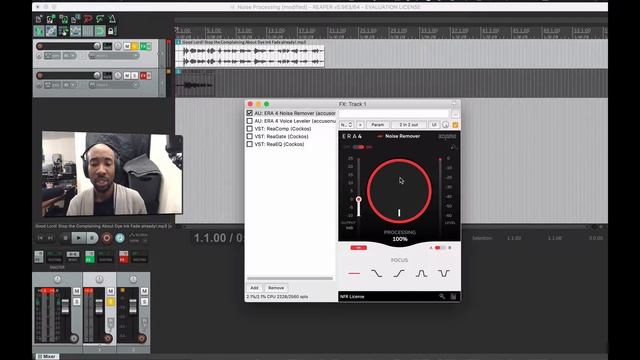Select low-cut Focus curve
Image resolution: width=640 pixels, height=360 pixels.
click(399, 273)
